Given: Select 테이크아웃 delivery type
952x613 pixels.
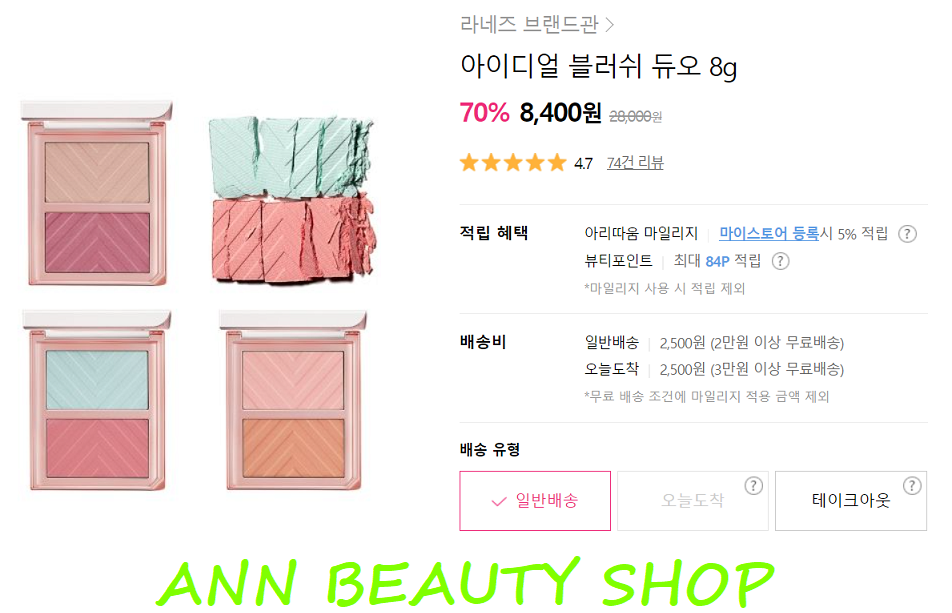Looking at the screenshot, I should coord(851,501).
